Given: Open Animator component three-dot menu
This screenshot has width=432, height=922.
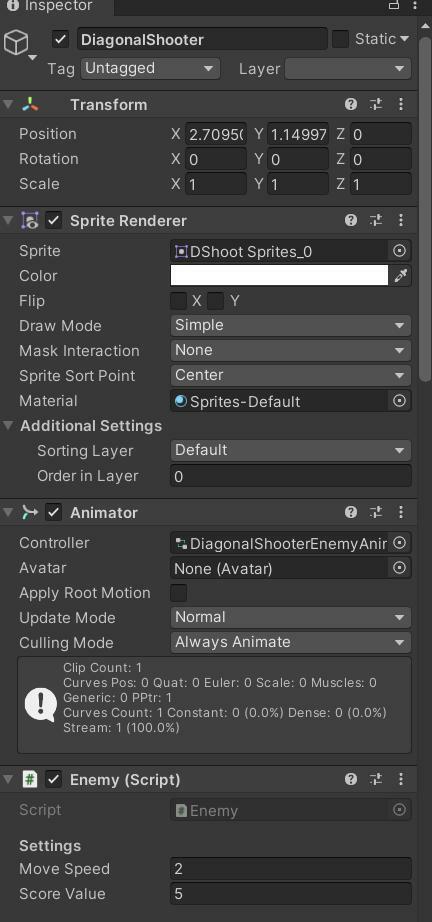Looking at the screenshot, I should [401, 512].
